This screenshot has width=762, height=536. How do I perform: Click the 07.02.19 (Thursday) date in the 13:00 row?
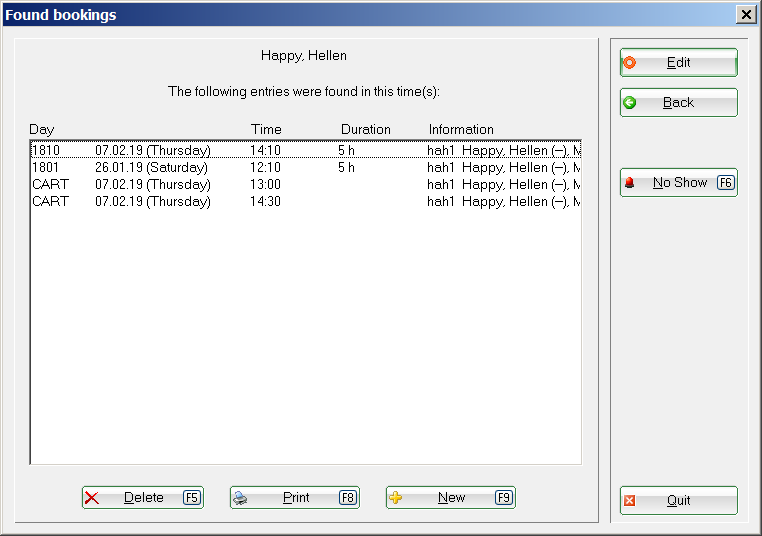tap(153, 184)
